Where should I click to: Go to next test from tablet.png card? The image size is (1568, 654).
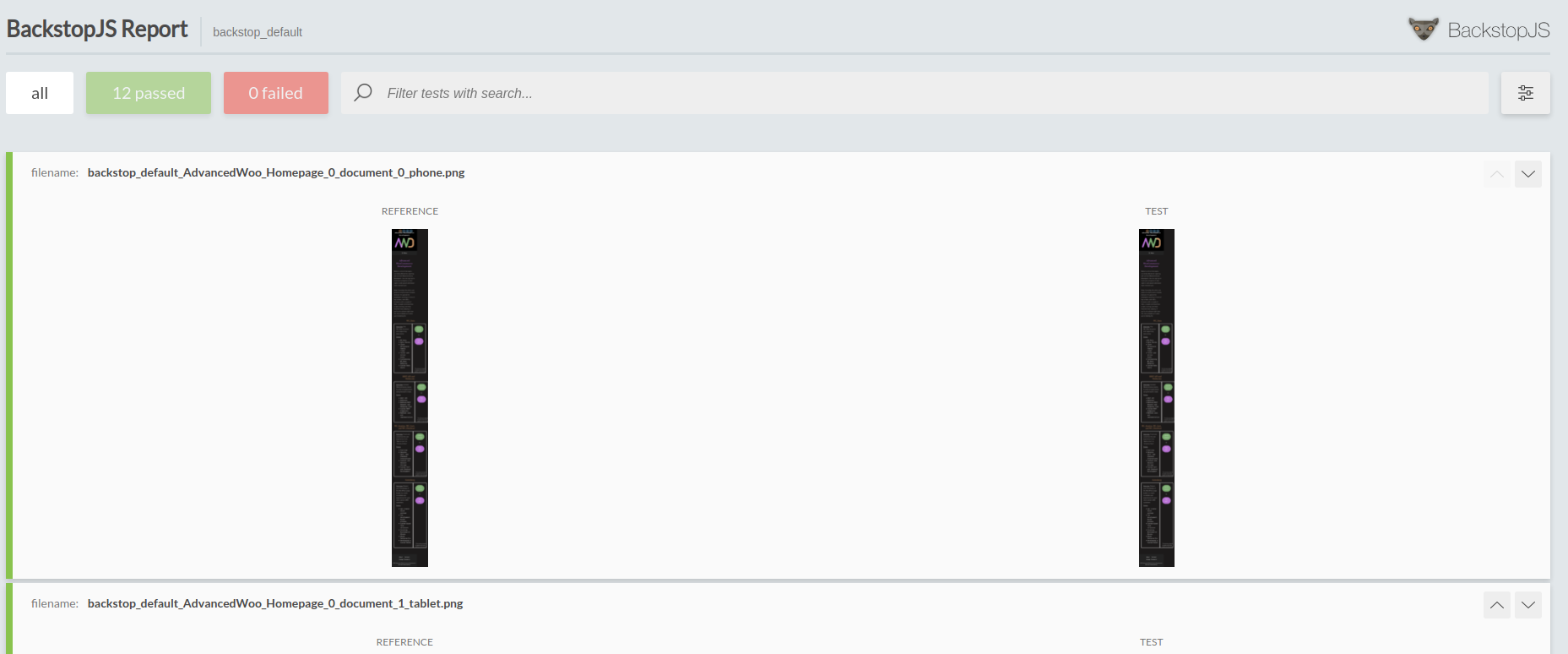1528,605
